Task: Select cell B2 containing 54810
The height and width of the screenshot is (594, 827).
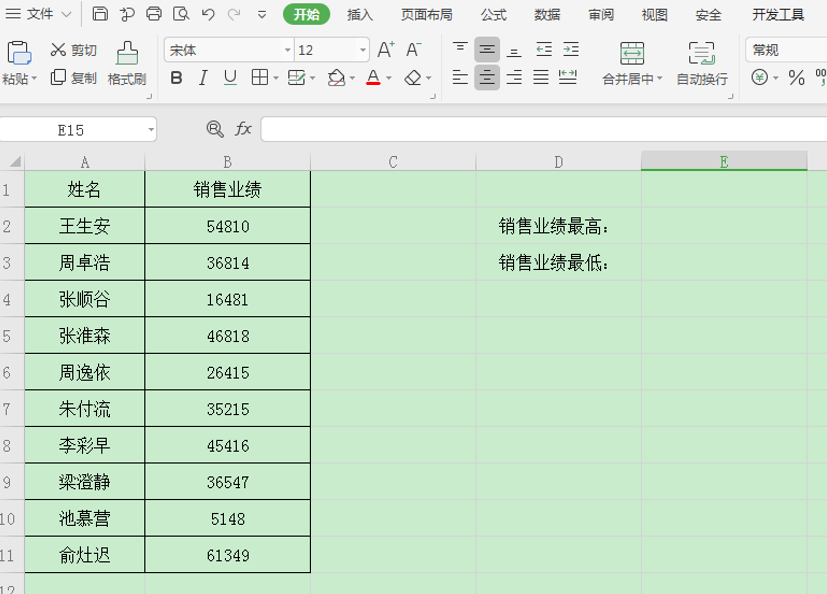Action: [x=227, y=225]
